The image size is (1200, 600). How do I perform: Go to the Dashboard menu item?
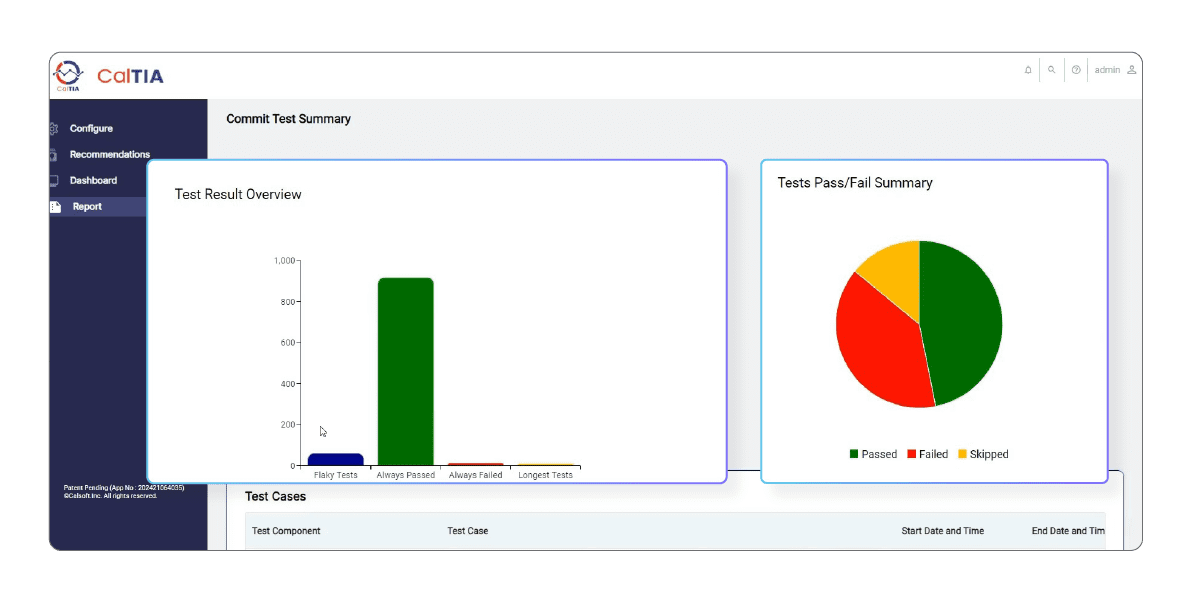93,181
